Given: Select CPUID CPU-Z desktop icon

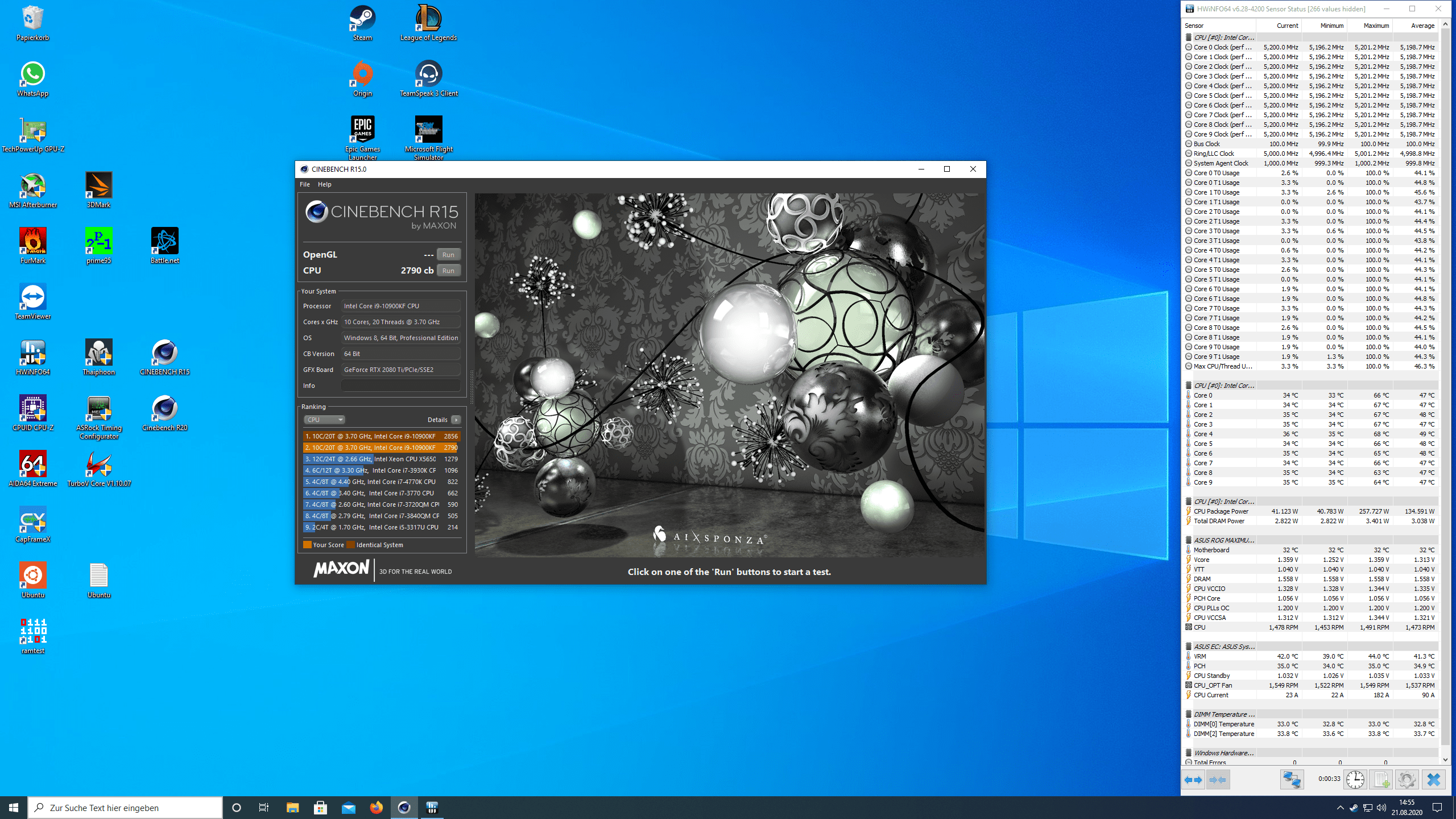Looking at the screenshot, I should click(32, 413).
